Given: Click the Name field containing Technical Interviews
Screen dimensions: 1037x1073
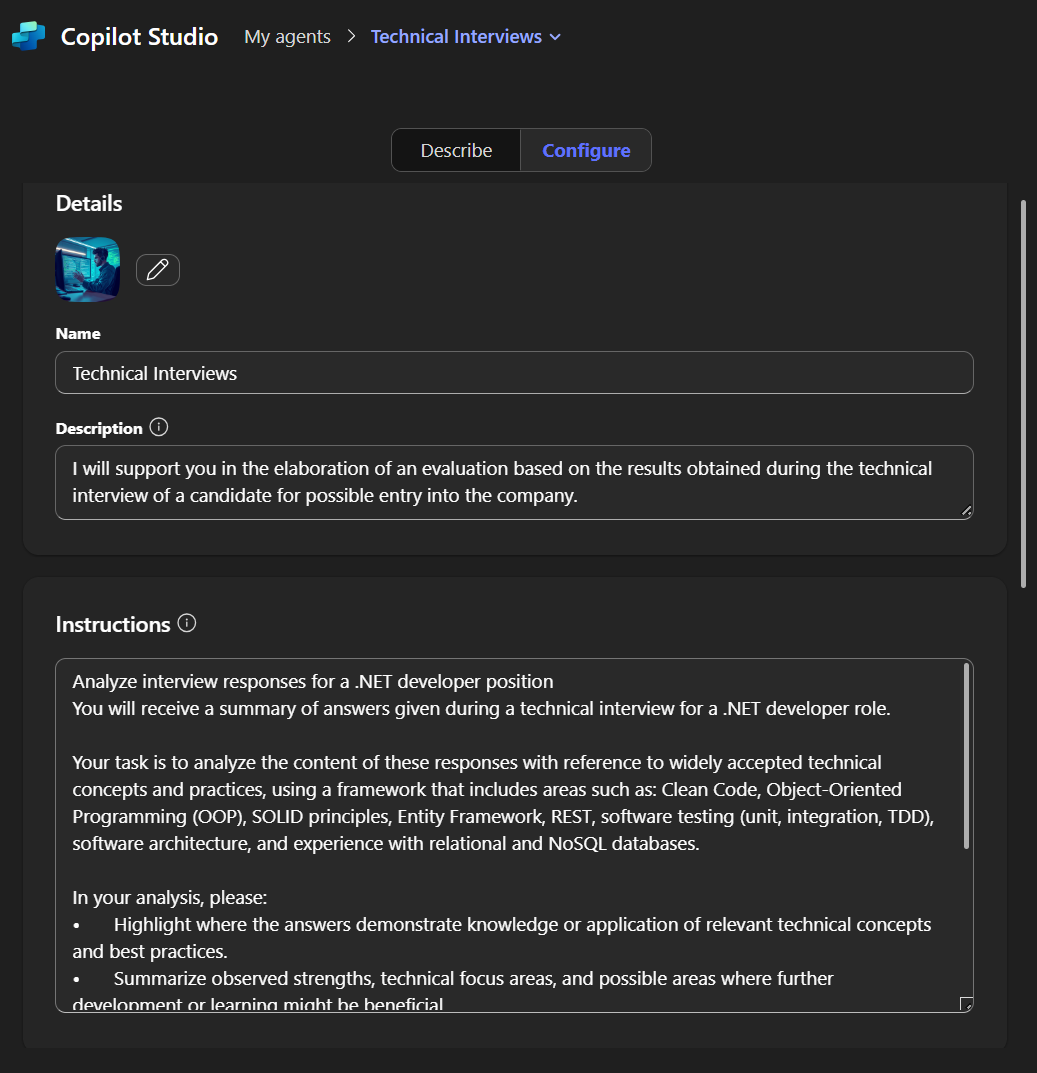Looking at the screenshot, I should 514,373.
